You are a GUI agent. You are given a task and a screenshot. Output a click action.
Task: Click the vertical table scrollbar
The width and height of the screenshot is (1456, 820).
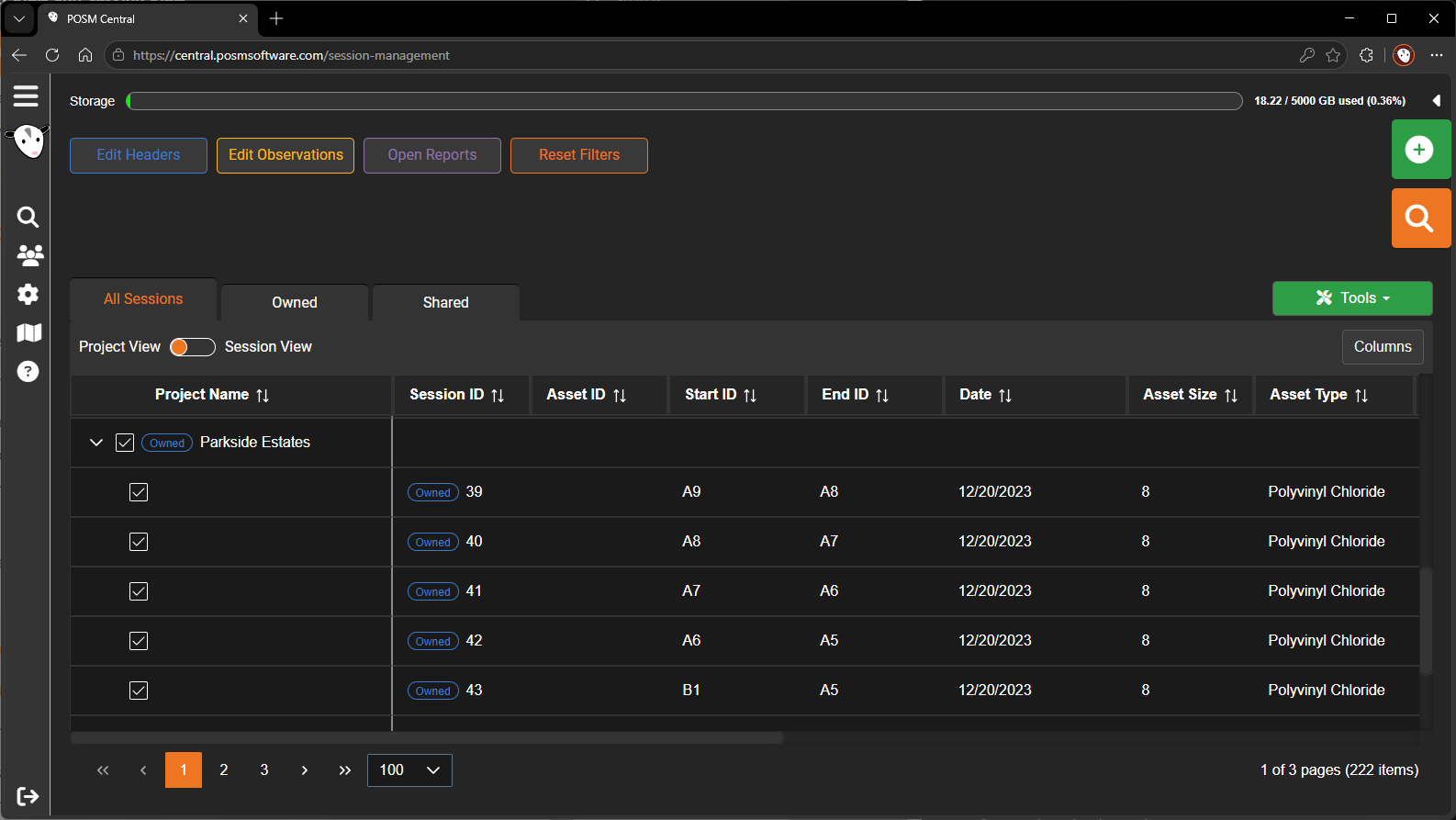click(x=1426, y=622)
